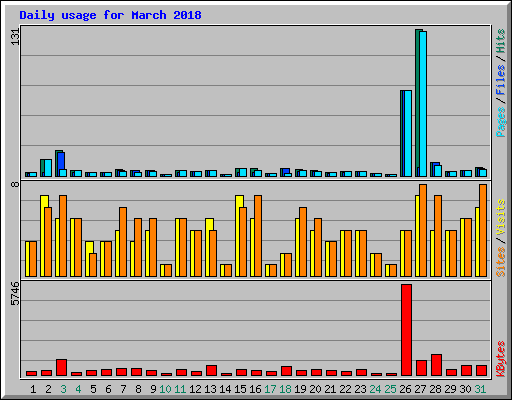Select the red KBytes bar for day 28
This screenshot has width=512, height=400.
pos(436,365)
